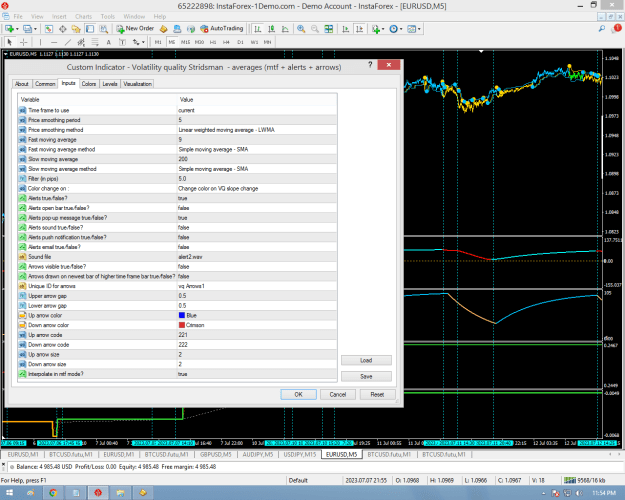Open the Strategy Tester icon

point(104,29)
